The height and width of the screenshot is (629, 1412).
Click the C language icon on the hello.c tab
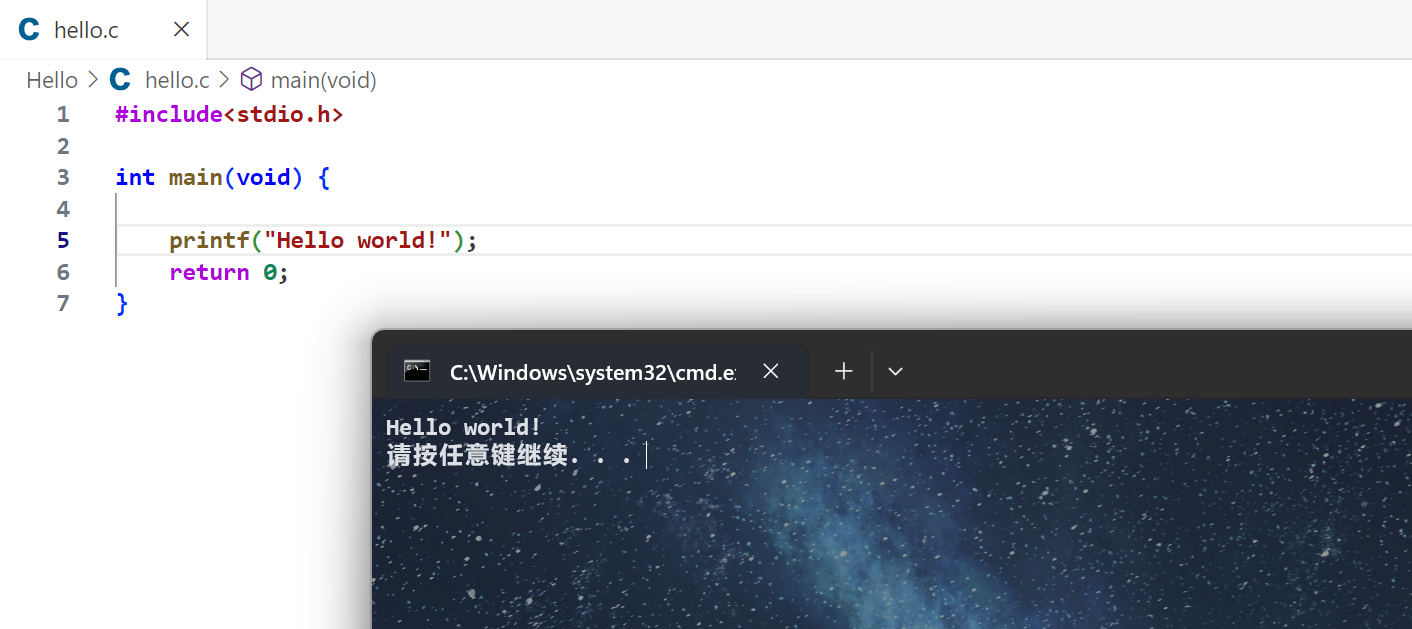[x=28, y=29]
